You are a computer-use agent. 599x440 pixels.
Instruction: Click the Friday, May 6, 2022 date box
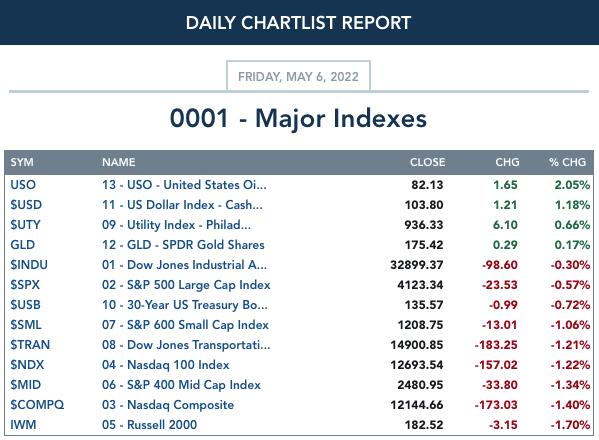click(298, 76)
